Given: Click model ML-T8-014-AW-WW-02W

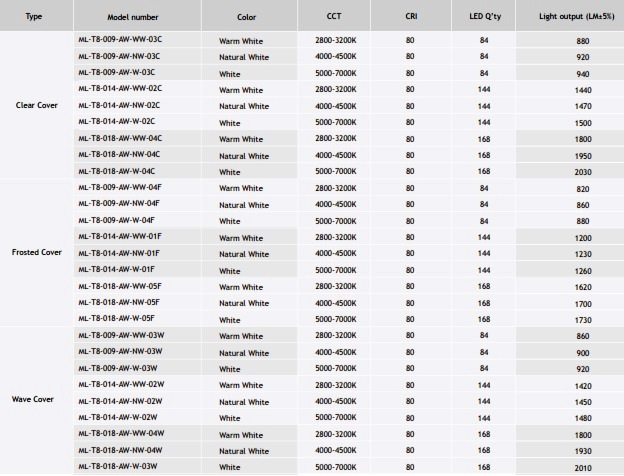Looking at the screenshot, I should click(121, 384).
